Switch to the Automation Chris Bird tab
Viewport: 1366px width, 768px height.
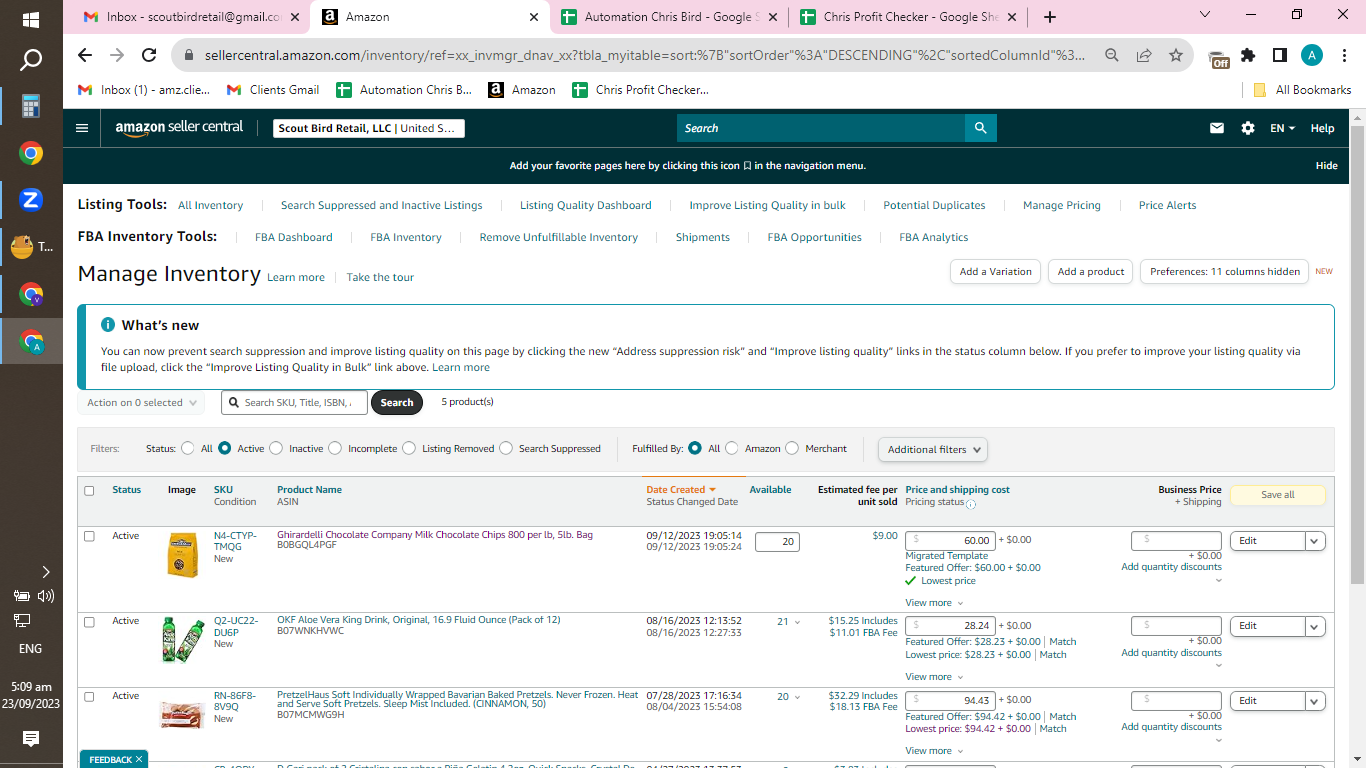tap(670, 17)
